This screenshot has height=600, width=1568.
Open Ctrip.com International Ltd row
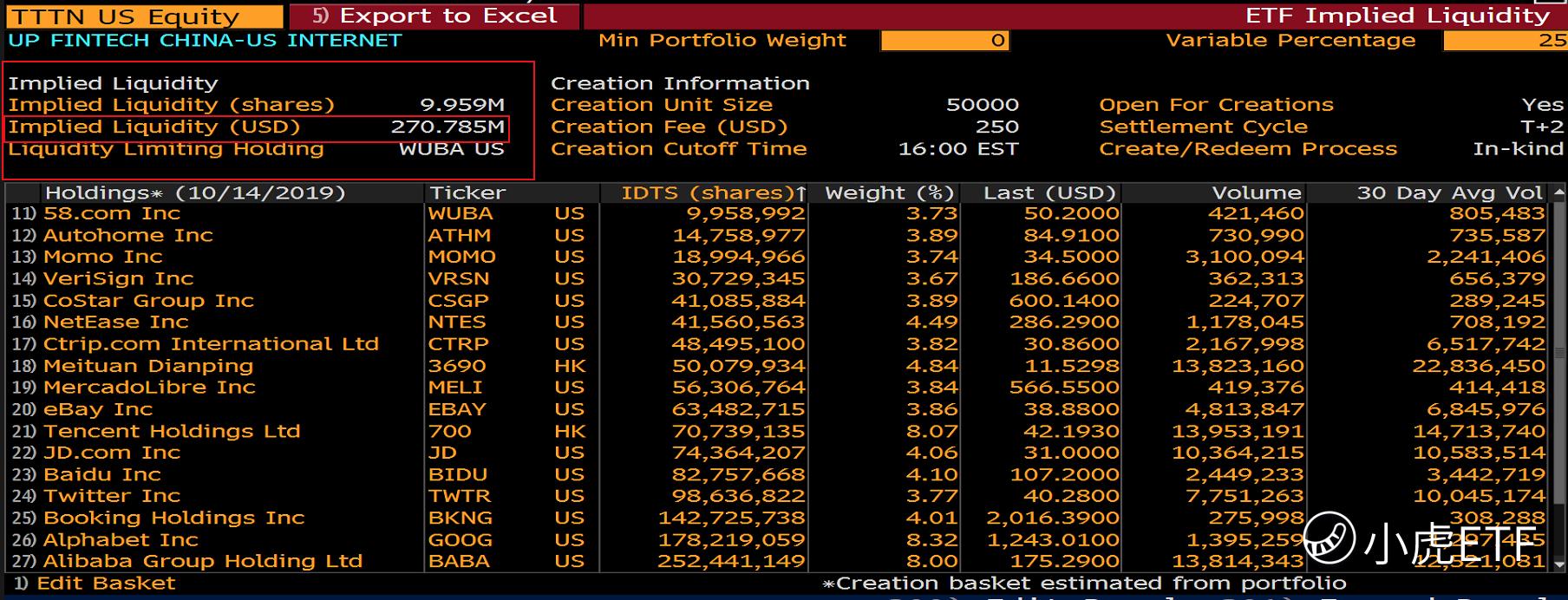point(777,344)
